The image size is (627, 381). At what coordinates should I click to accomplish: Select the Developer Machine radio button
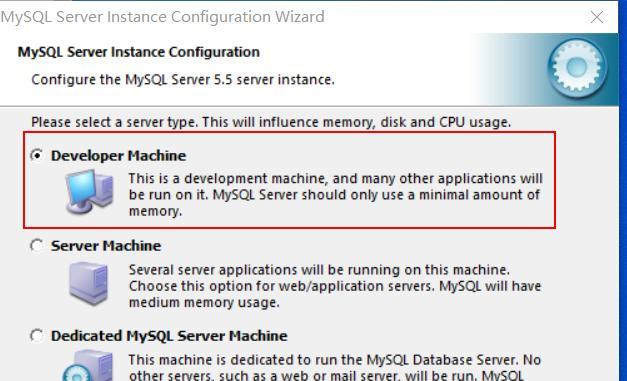click(x=37, y=155)
